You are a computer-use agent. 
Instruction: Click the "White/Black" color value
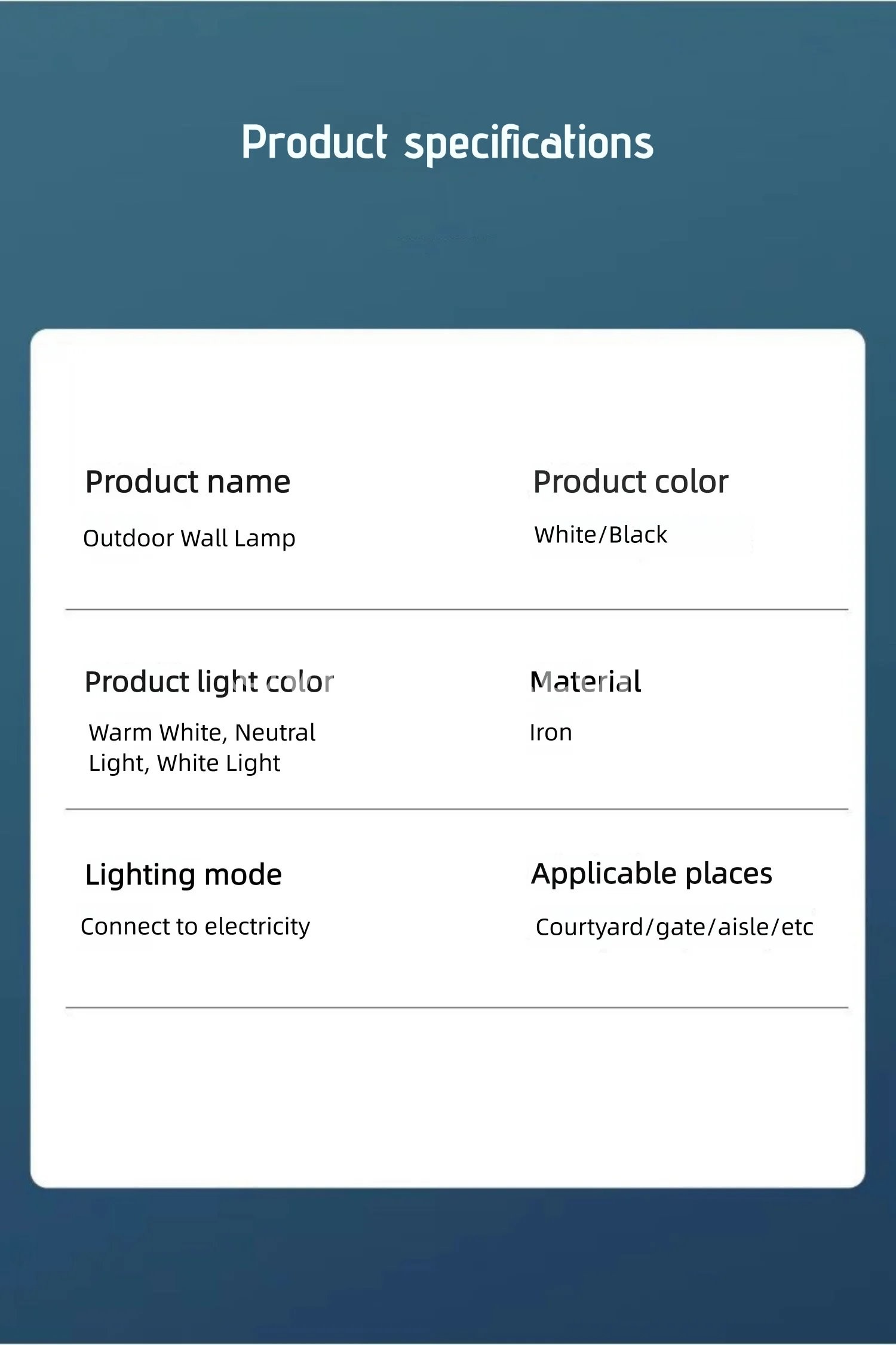point(600,535)
